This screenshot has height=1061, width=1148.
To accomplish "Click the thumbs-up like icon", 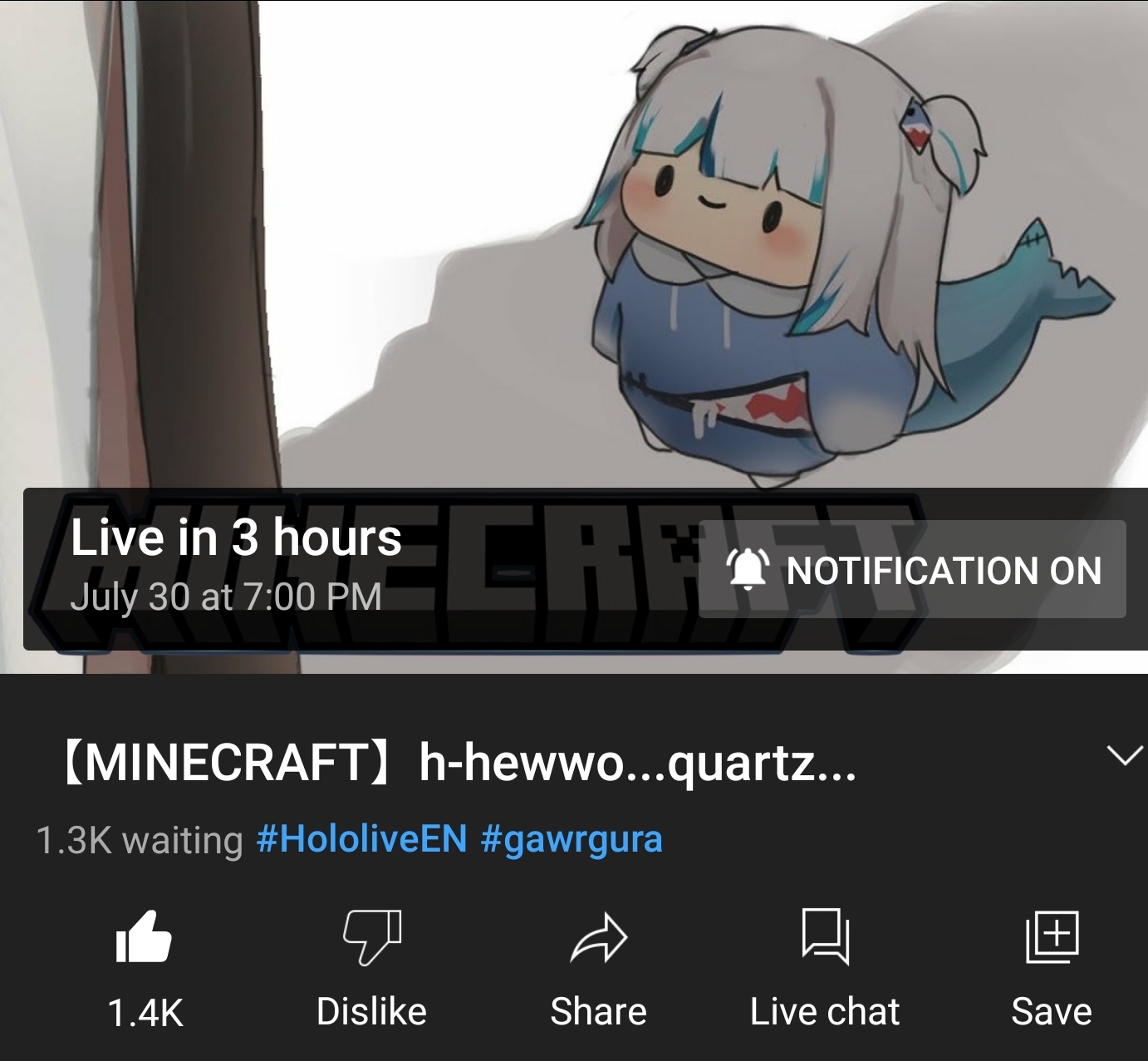I will (144, 936).
